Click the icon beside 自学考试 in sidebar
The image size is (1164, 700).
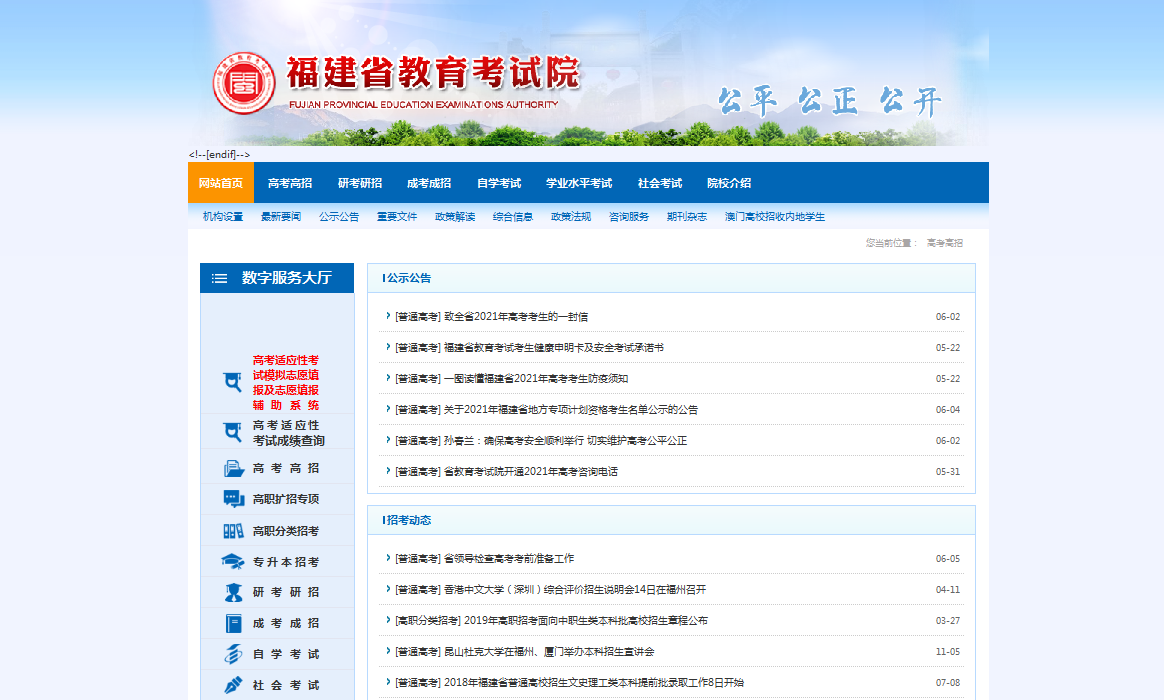pyautogui.click(x=234, y=654)
